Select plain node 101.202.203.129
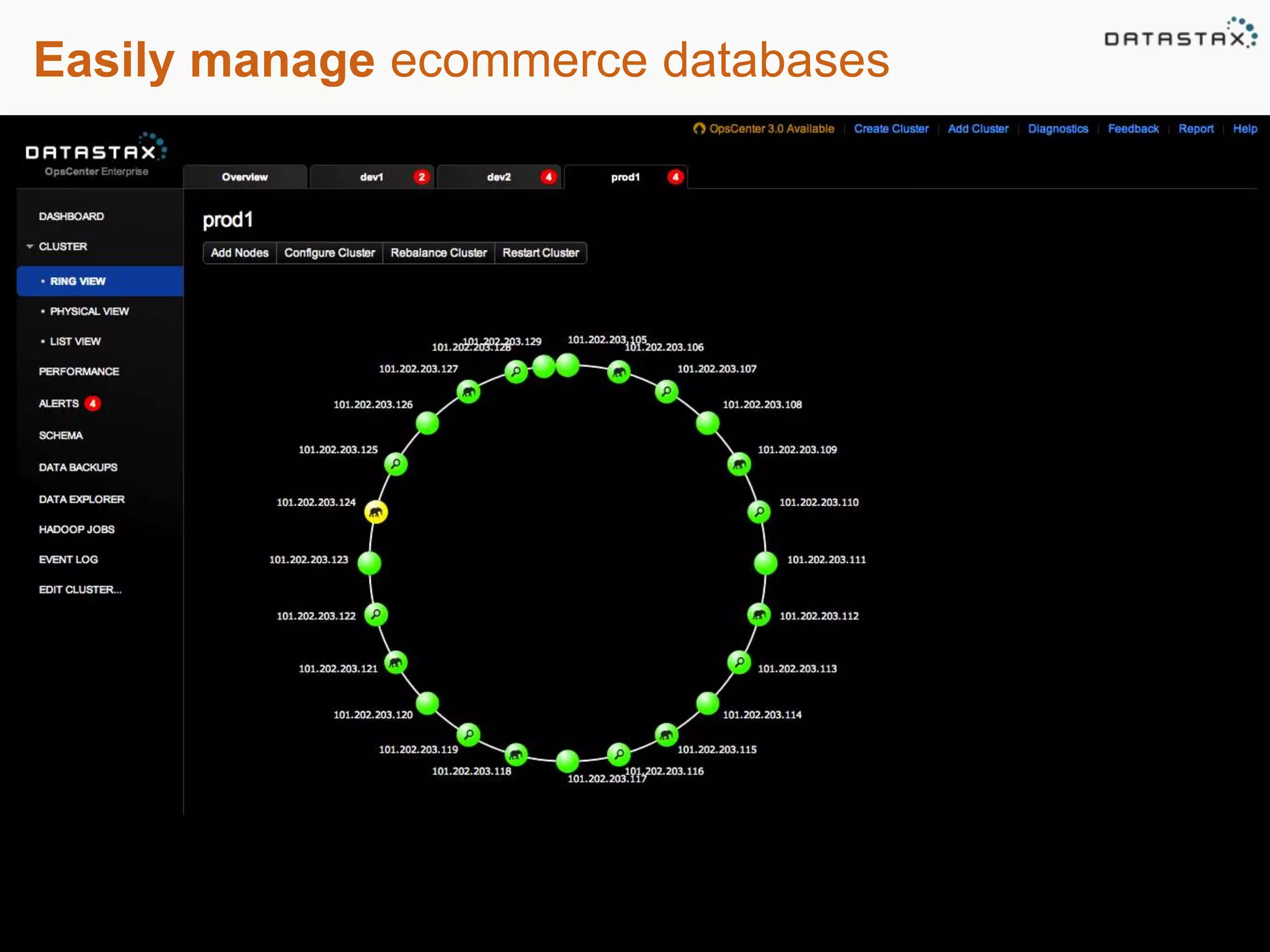 tap(544, 367)
